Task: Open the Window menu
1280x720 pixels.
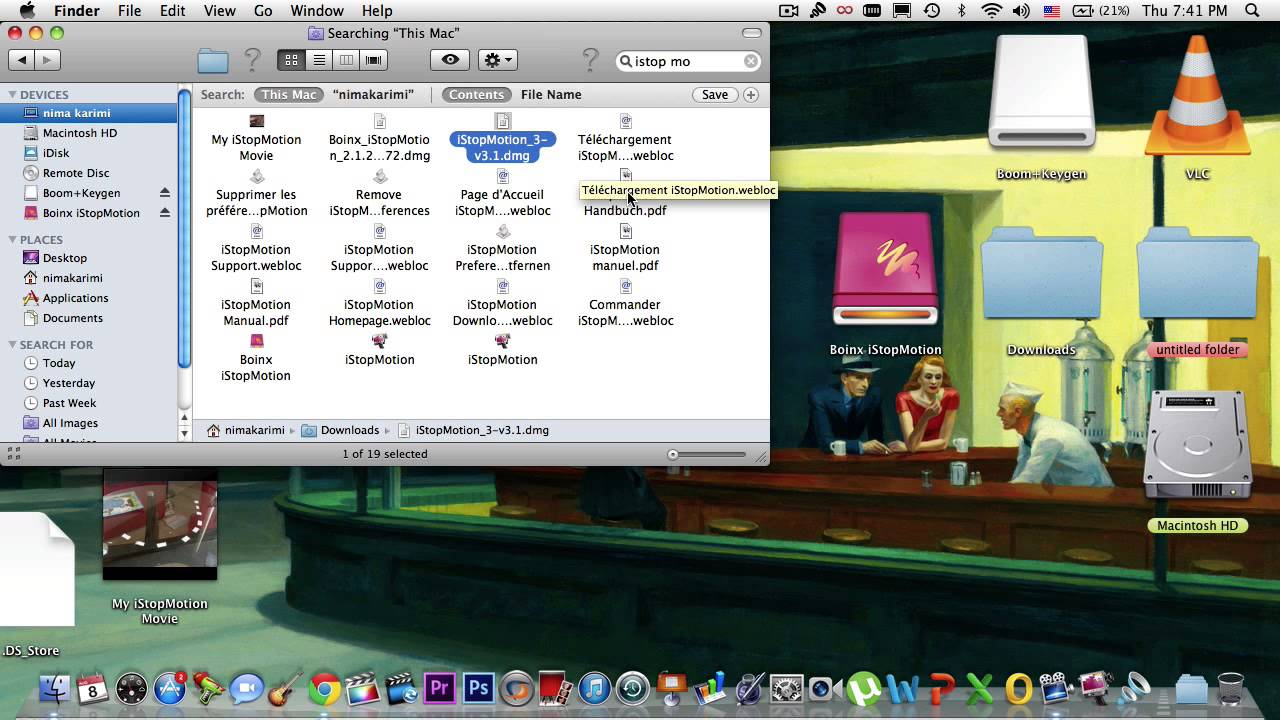Action: tap(316, 11)
